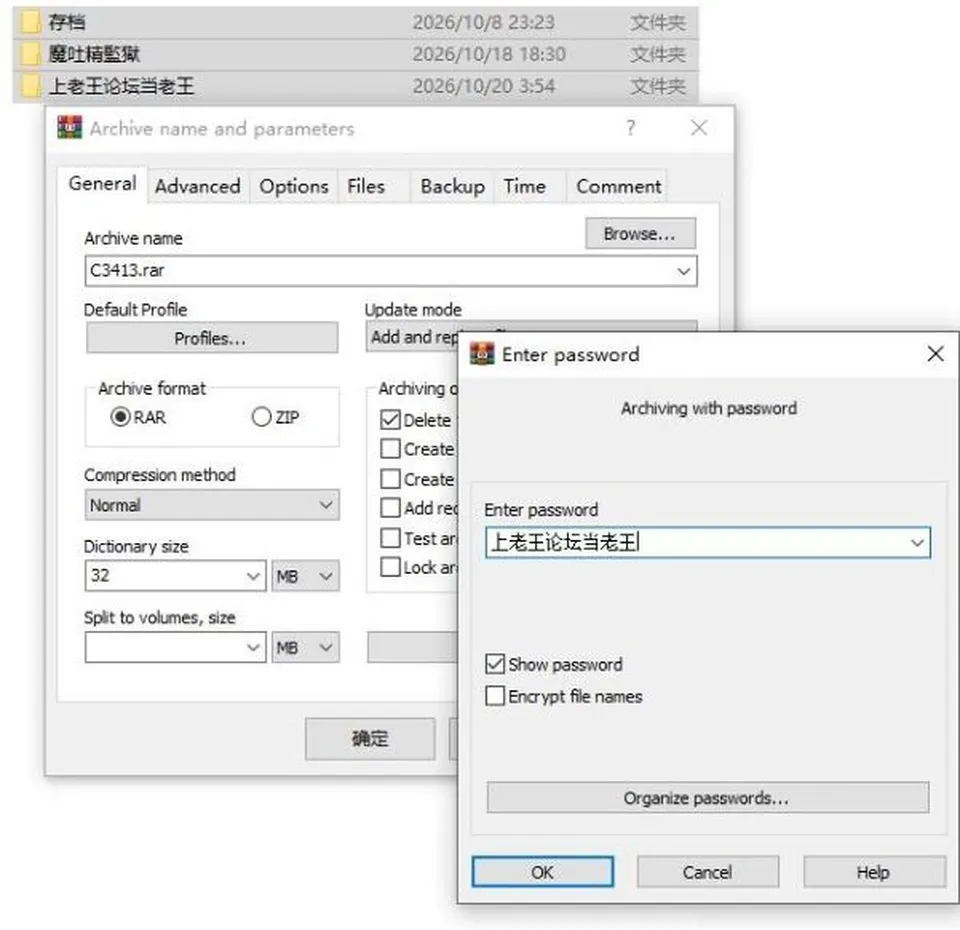This screenshot has height=930, width=960.
Task: Open the Dictionary size value dropdown
Action: [253, 576]
